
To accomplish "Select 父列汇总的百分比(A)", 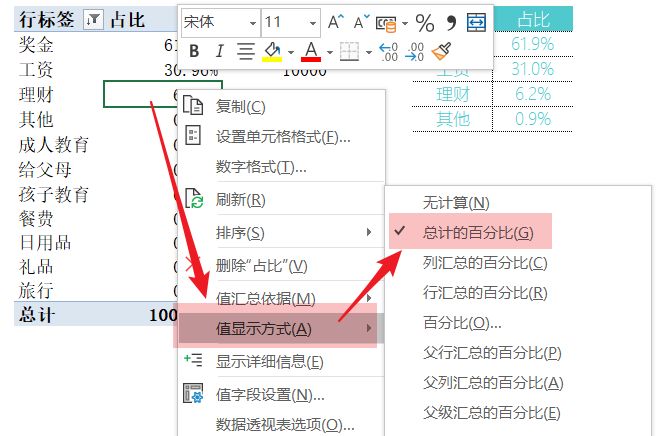I will point(493,383).
